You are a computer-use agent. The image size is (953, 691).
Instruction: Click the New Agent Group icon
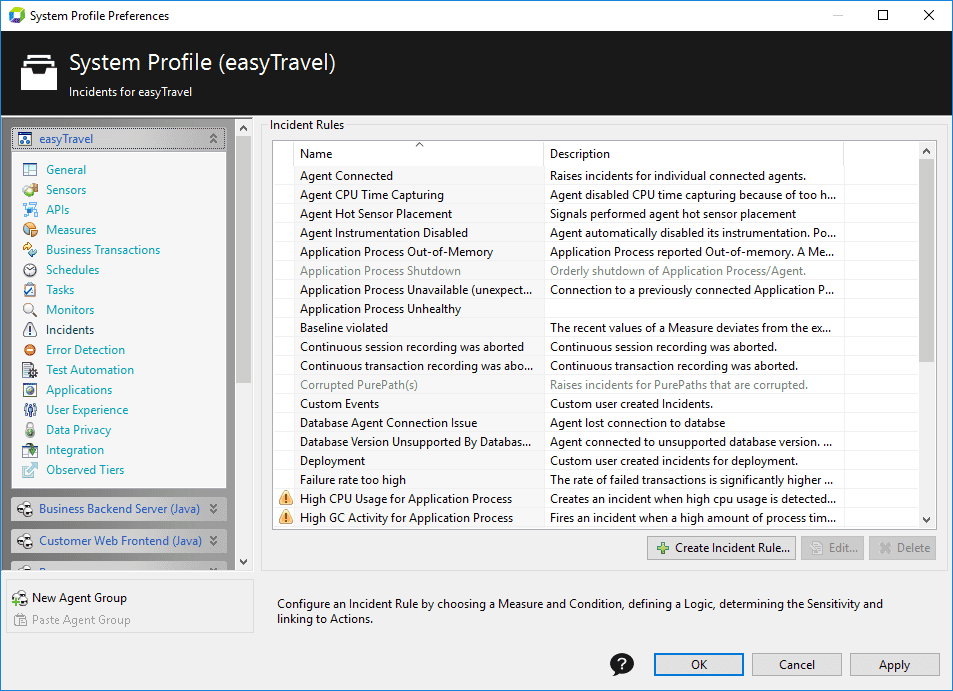tap(19, 598)
